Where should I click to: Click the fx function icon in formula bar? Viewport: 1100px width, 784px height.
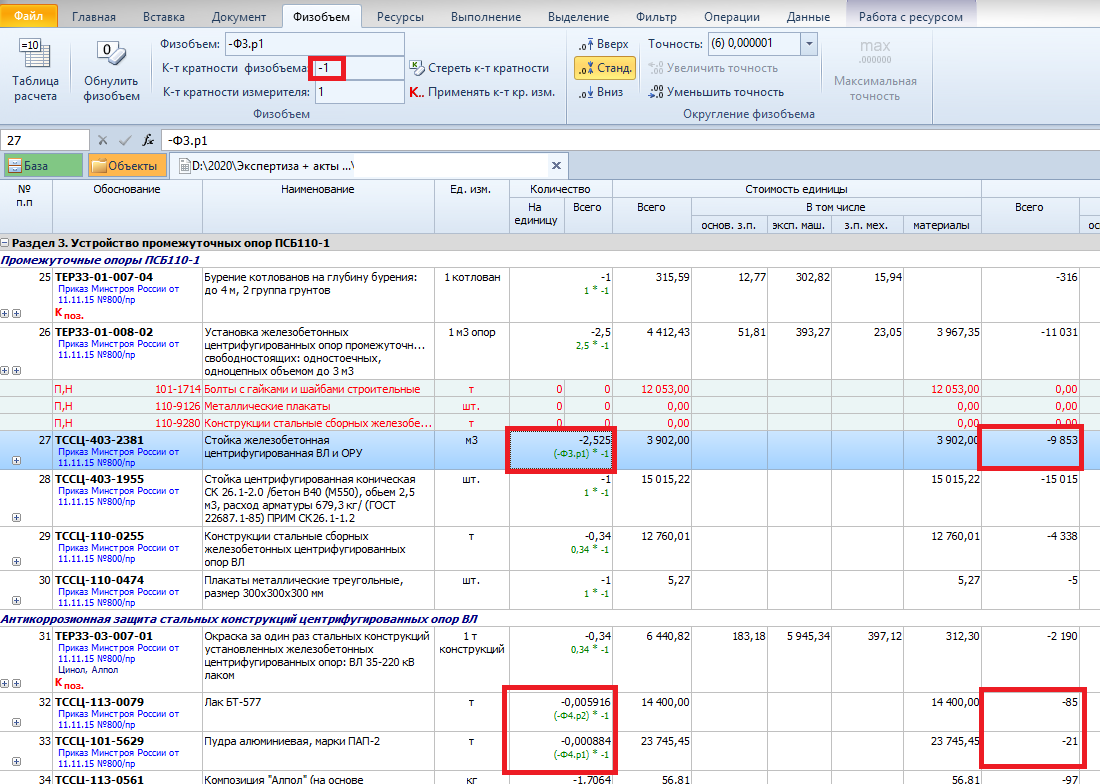click(x=148, y=140)
